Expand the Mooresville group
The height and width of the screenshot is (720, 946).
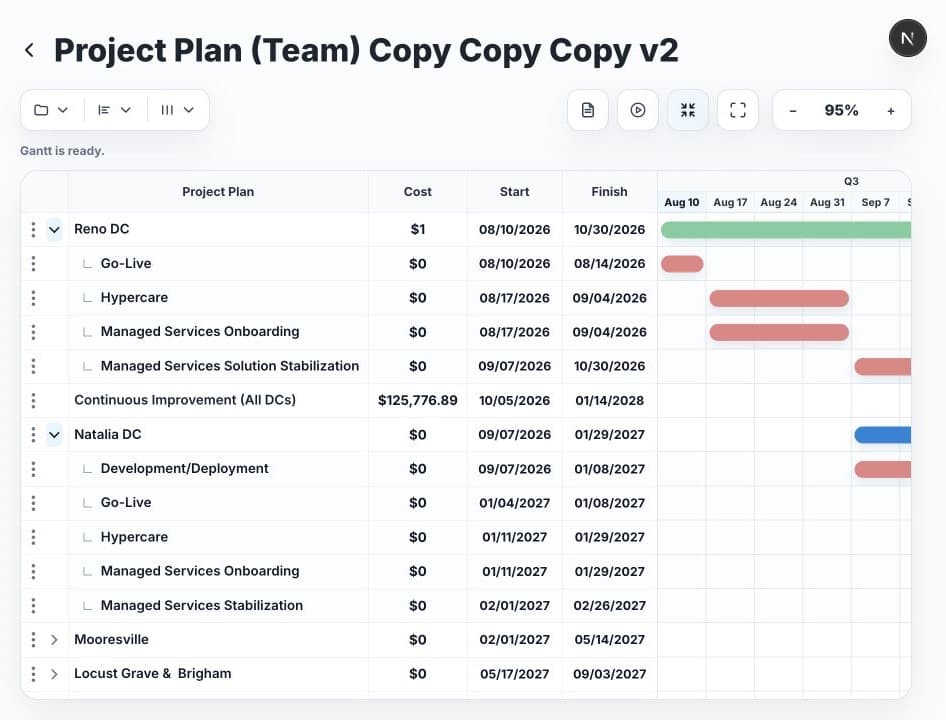[54, 640]
